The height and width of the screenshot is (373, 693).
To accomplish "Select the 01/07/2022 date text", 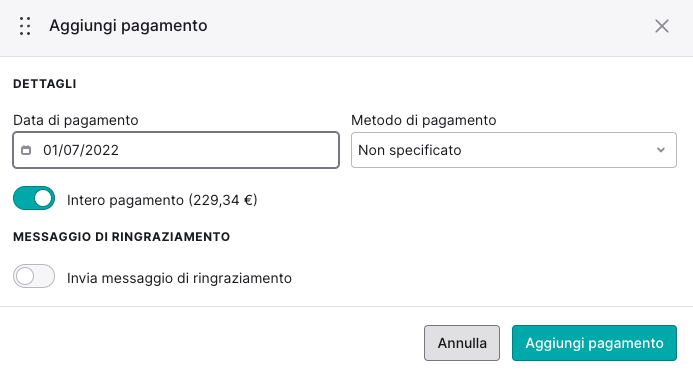I will point(81,150).
